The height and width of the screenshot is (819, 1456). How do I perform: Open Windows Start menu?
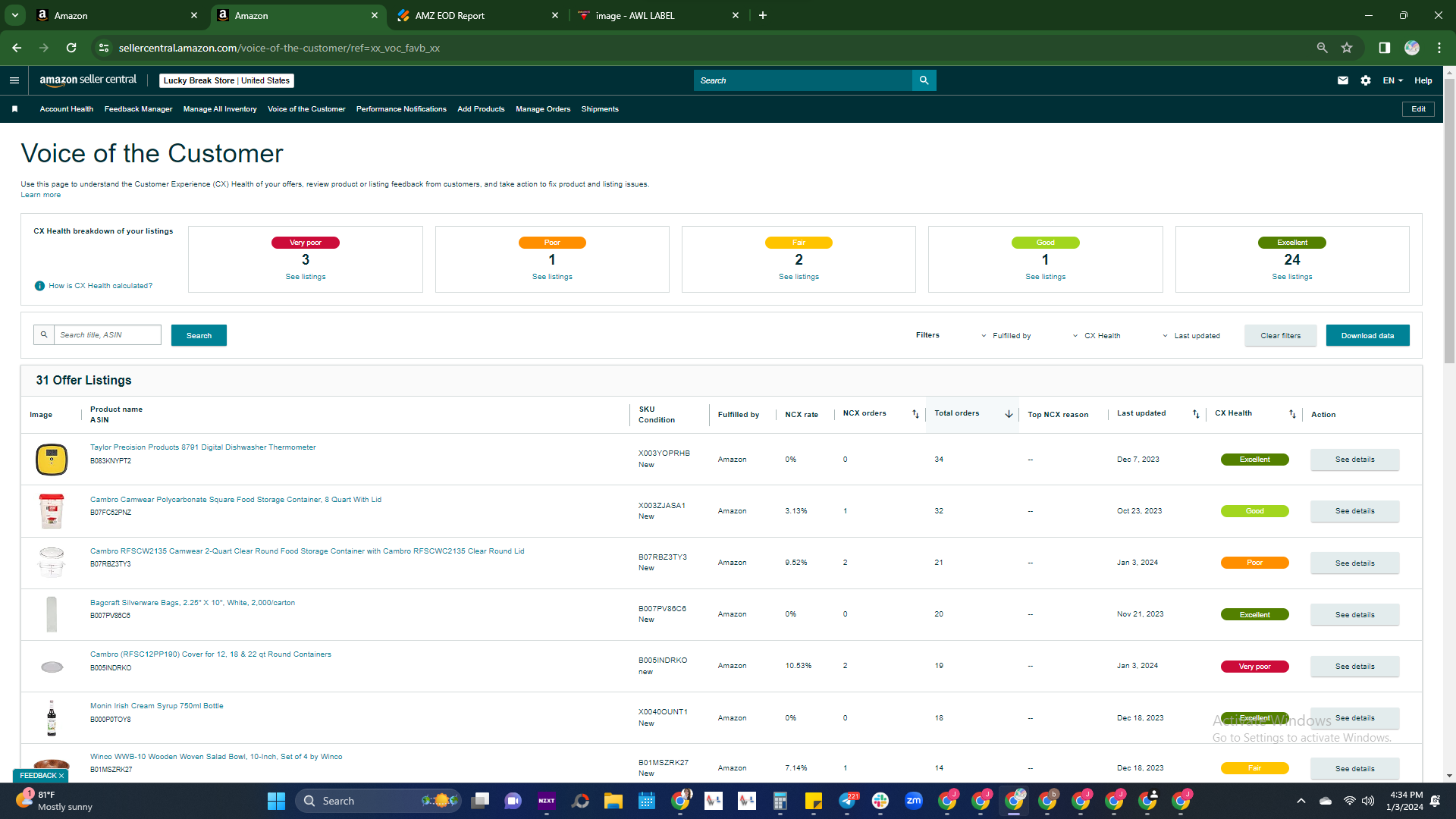(276, 801)
